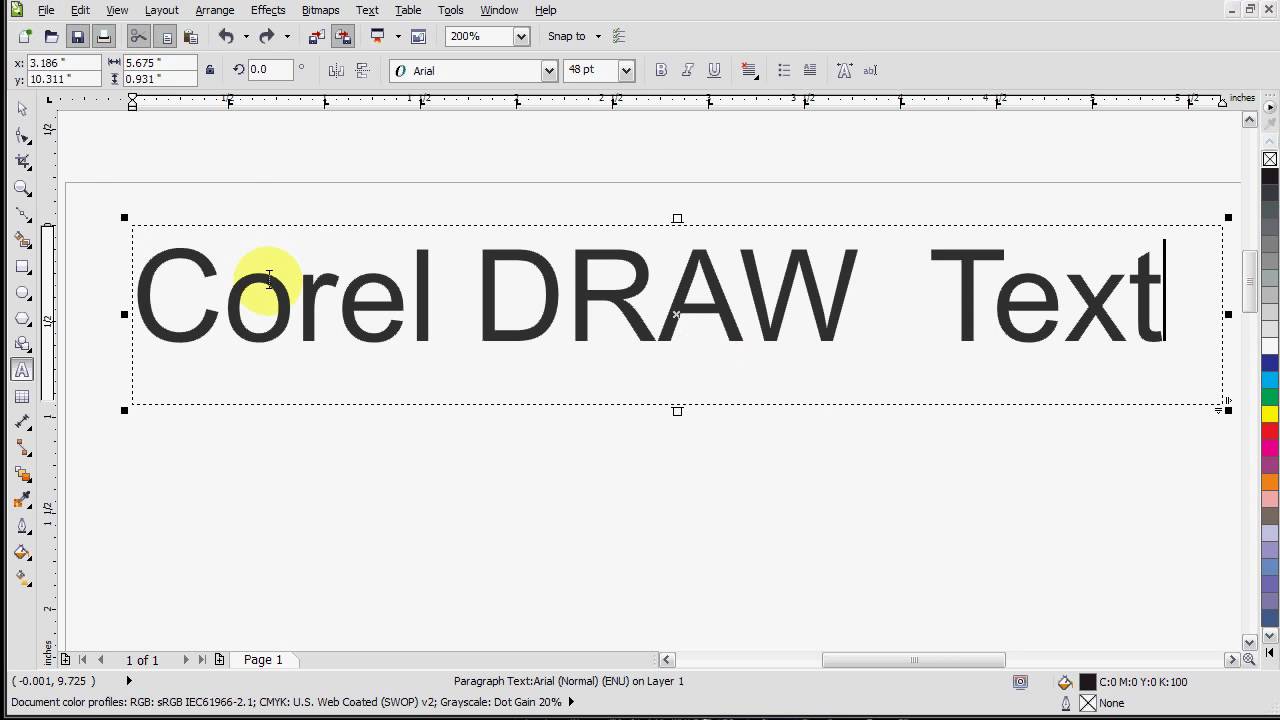Viewport: 1280px width, 720px height.
Task: Select the Blend interactive tool
Action: click(x=22, y=474)
